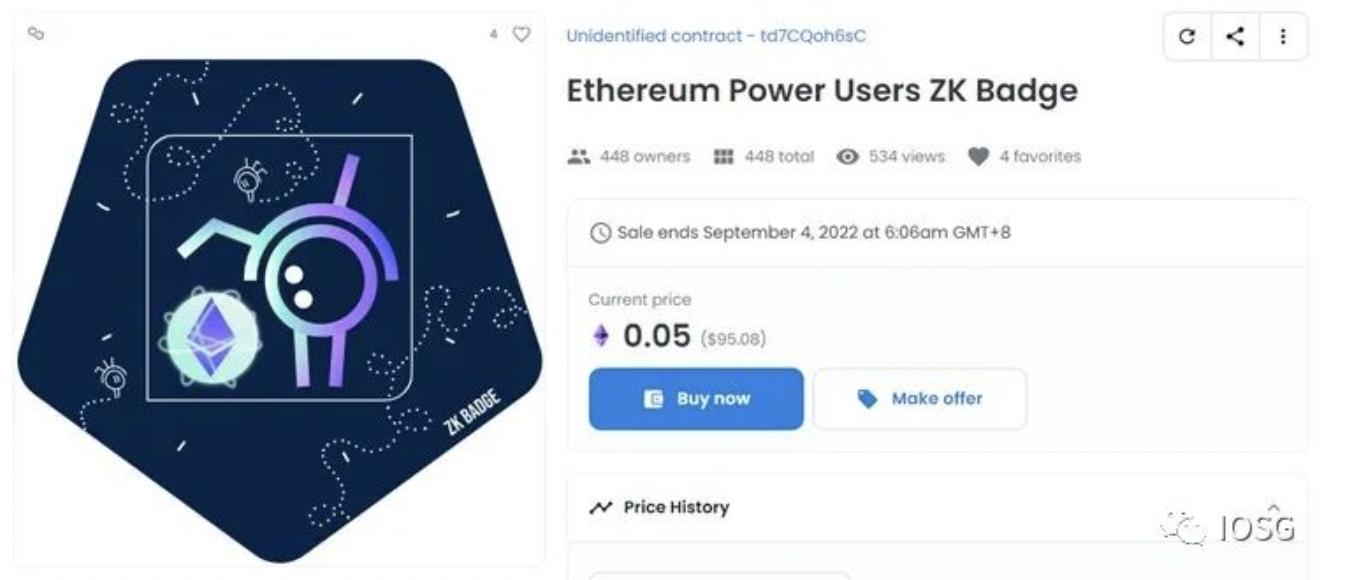Open the Unidentified contract collection link
Screen dimensions: 1350x580
click(716, 36)
